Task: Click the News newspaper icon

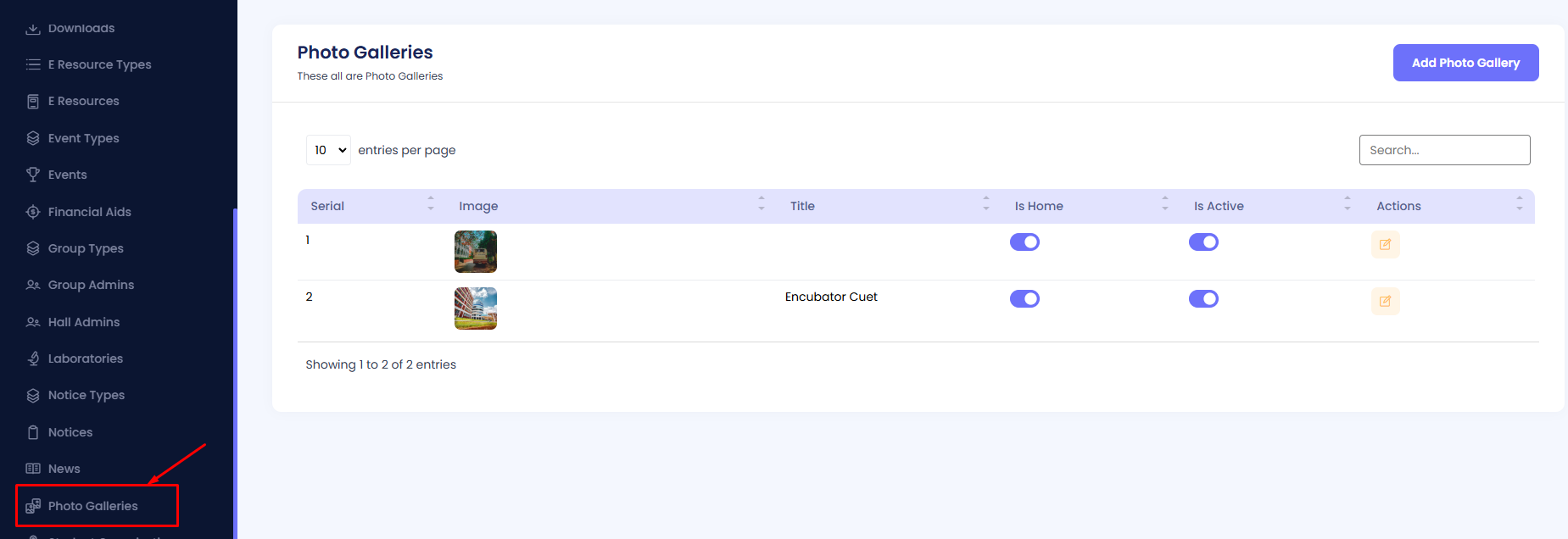Action: tap(33, 469)
